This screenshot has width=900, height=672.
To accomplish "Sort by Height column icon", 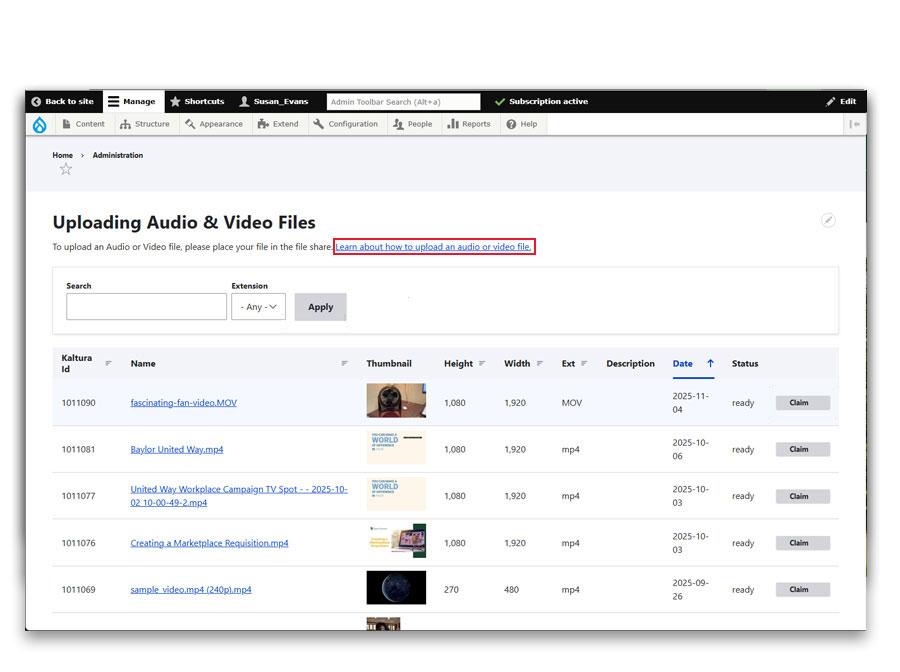I will pos(482,363).
